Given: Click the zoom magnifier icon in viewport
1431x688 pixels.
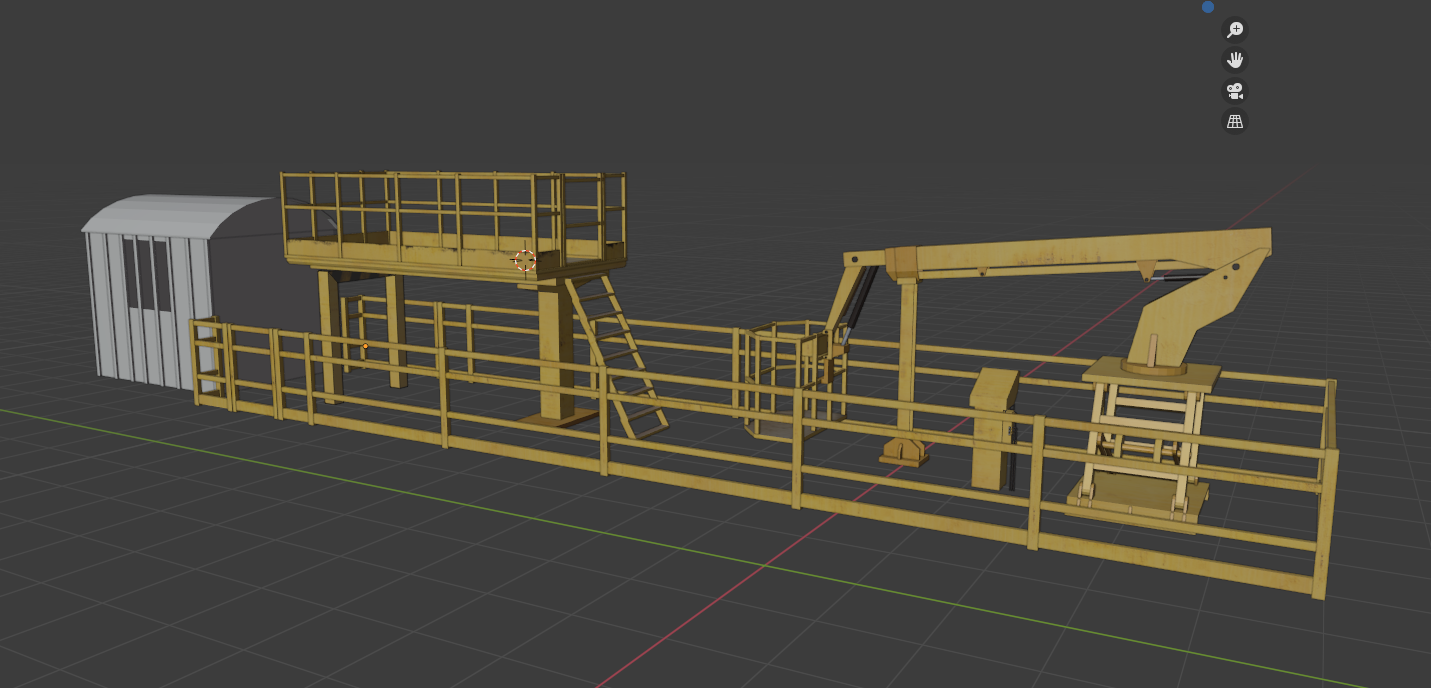Looking at the screenshot, I should coord(1235,30).
